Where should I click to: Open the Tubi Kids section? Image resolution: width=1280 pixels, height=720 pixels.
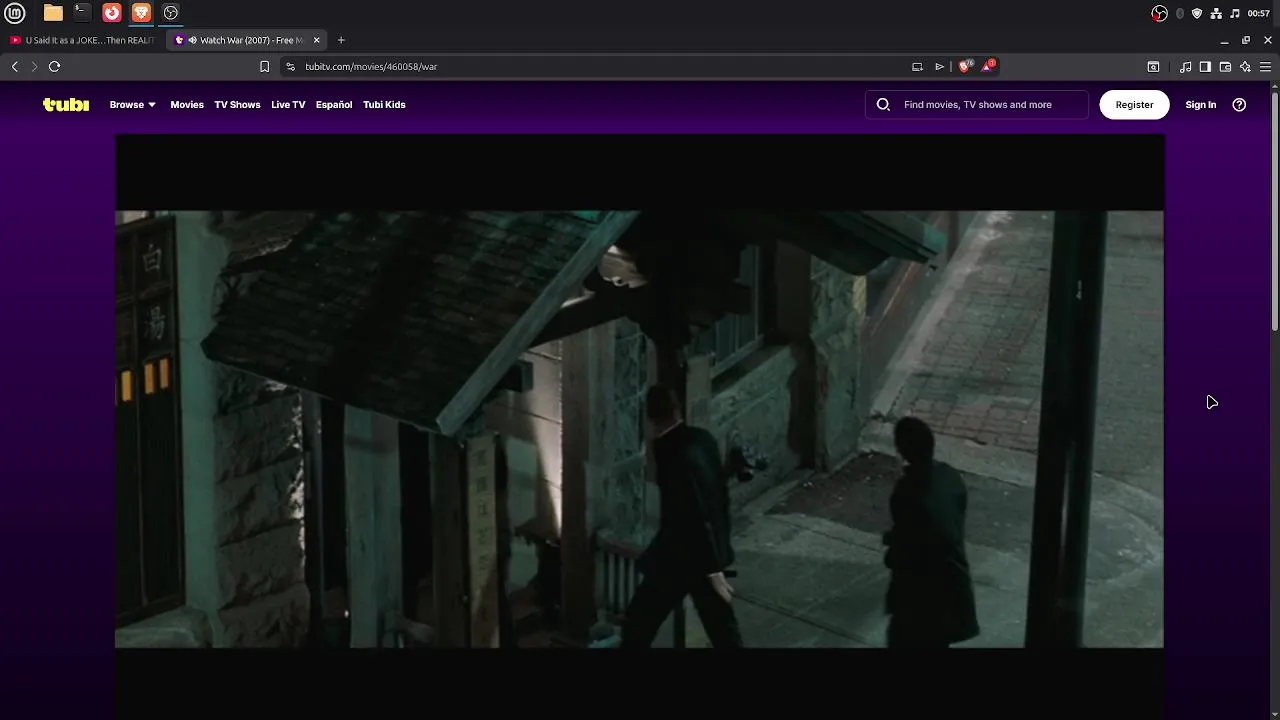coord(384,105)
